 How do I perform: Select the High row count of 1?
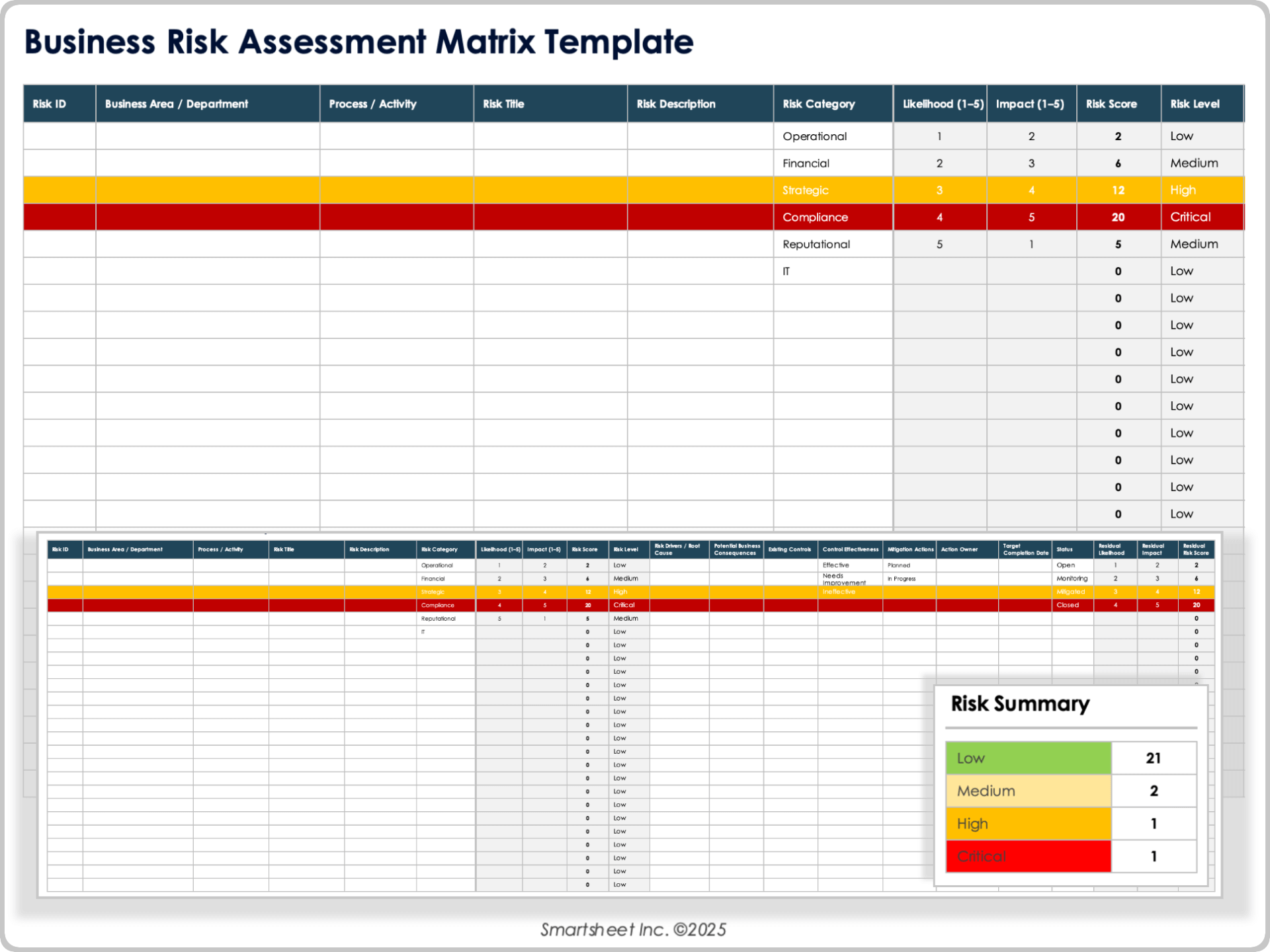[x=1154, y=824]
